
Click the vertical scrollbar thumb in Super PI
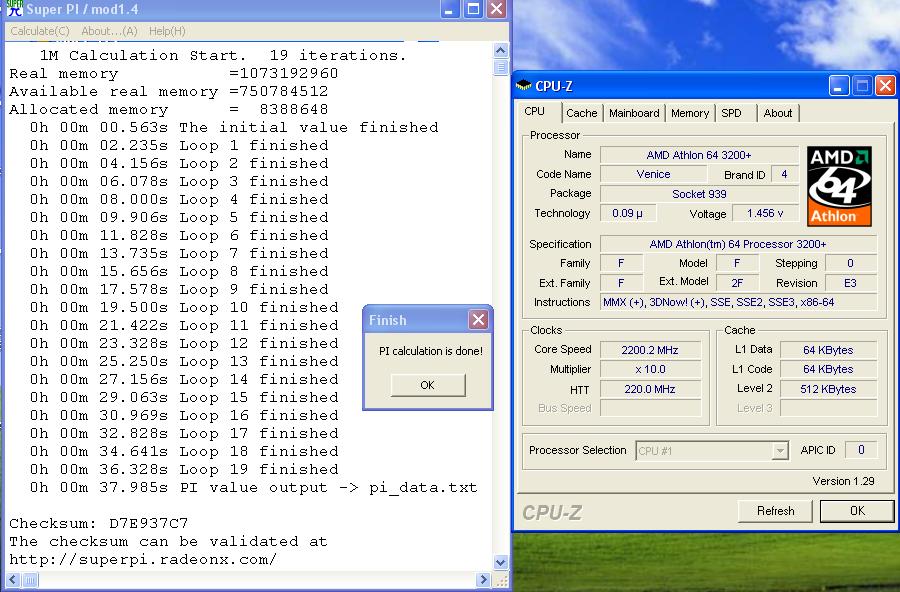point(501,67)
